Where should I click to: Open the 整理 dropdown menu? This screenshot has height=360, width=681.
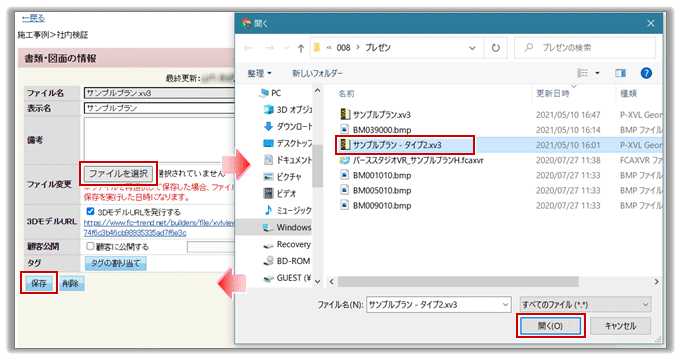(259, 73)
